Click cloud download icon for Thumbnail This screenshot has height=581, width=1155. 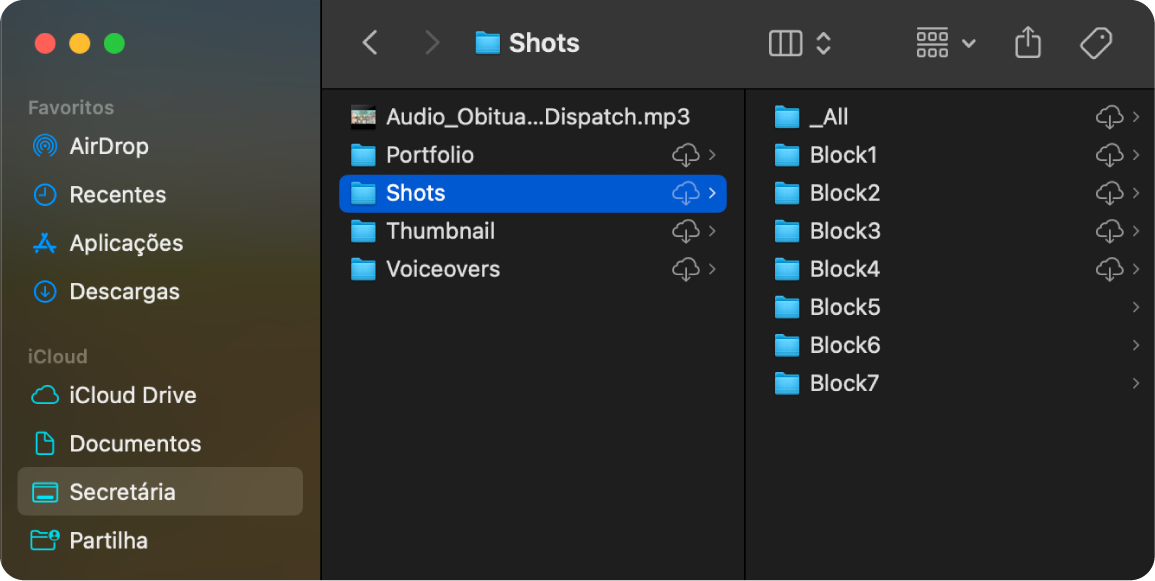[x=685, y=231]
